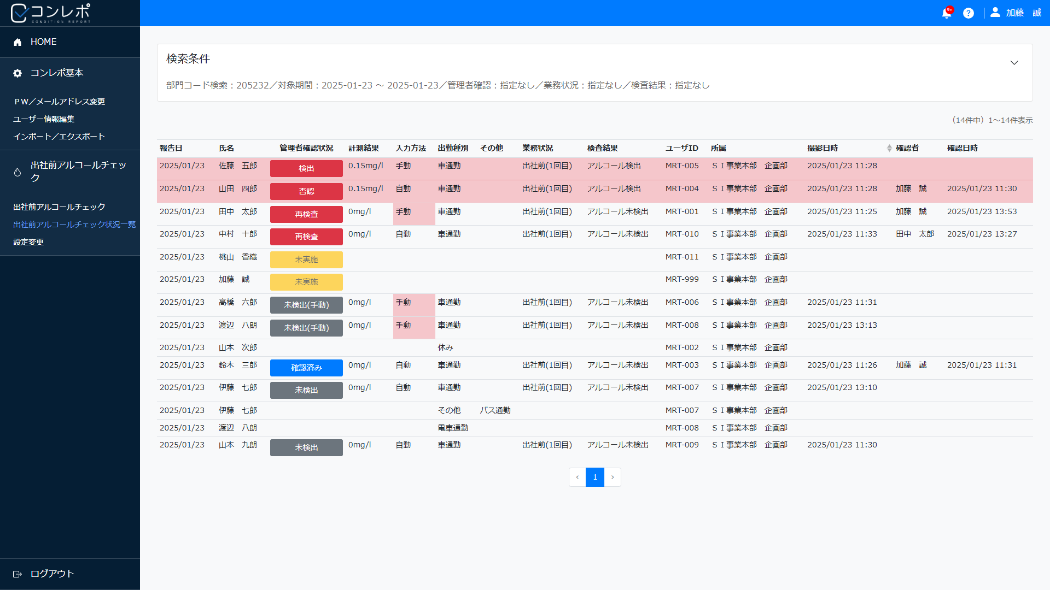Viewport: 1050px width, 590px height.
Task: Open 出社前アルコールチェック状況一覧 in the sidebar
Action: [x=74, y=225]
